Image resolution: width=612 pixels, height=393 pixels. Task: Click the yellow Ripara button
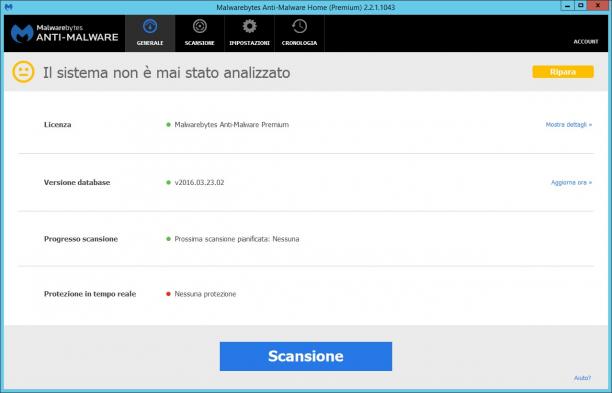[563, 72]
